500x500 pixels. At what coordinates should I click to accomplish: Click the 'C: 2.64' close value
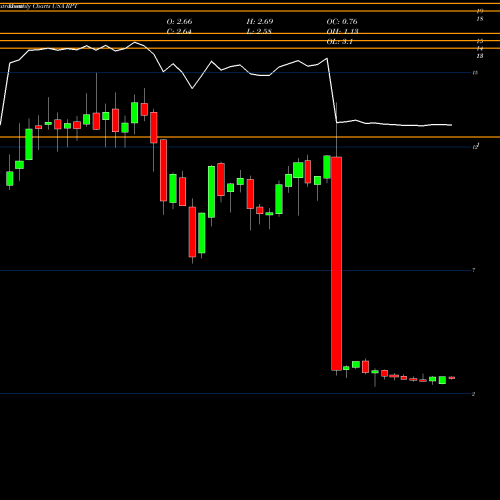[x=179, y=31]
